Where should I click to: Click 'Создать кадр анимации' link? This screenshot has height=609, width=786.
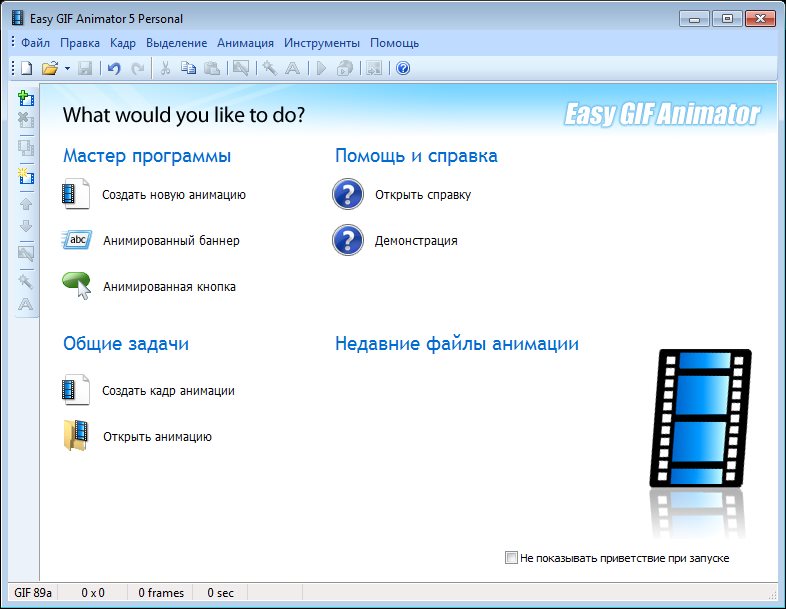coord(168,391)
